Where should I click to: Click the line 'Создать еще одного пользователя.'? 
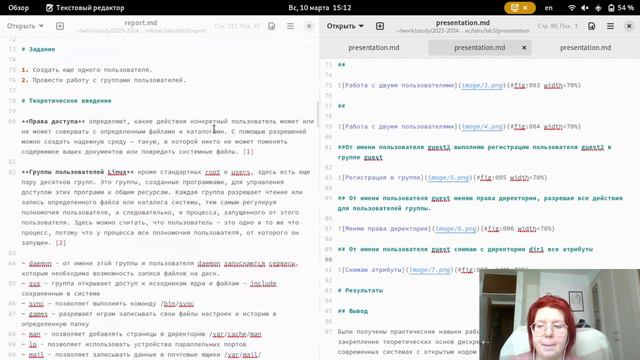[x=92, y=70]
